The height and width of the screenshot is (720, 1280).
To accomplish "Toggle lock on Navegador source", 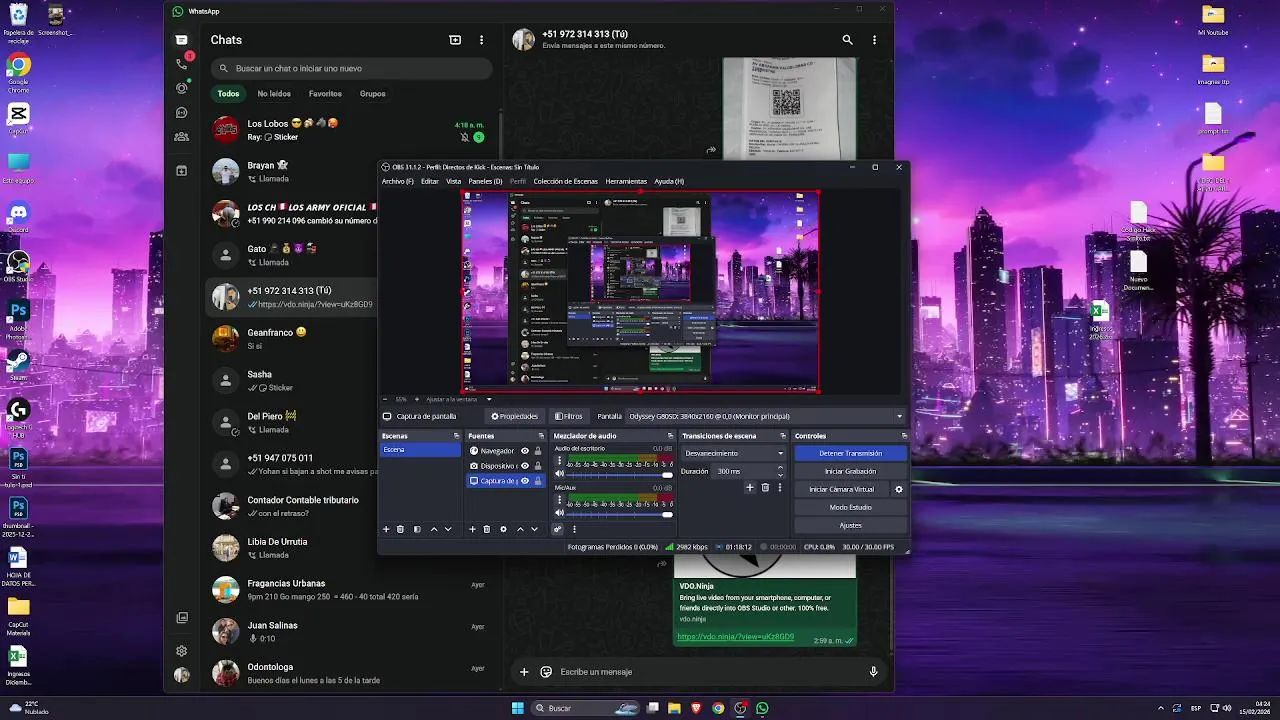I will click(538, 451).
